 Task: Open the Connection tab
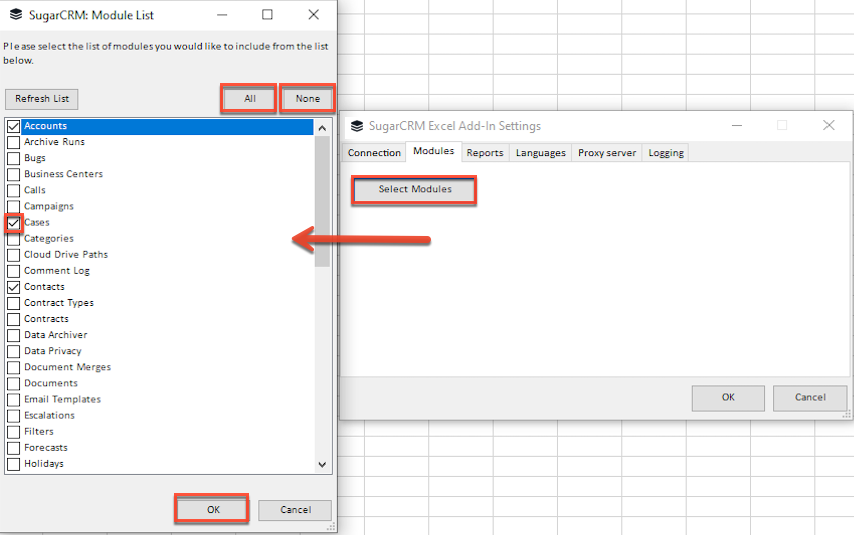coord(374,153)
